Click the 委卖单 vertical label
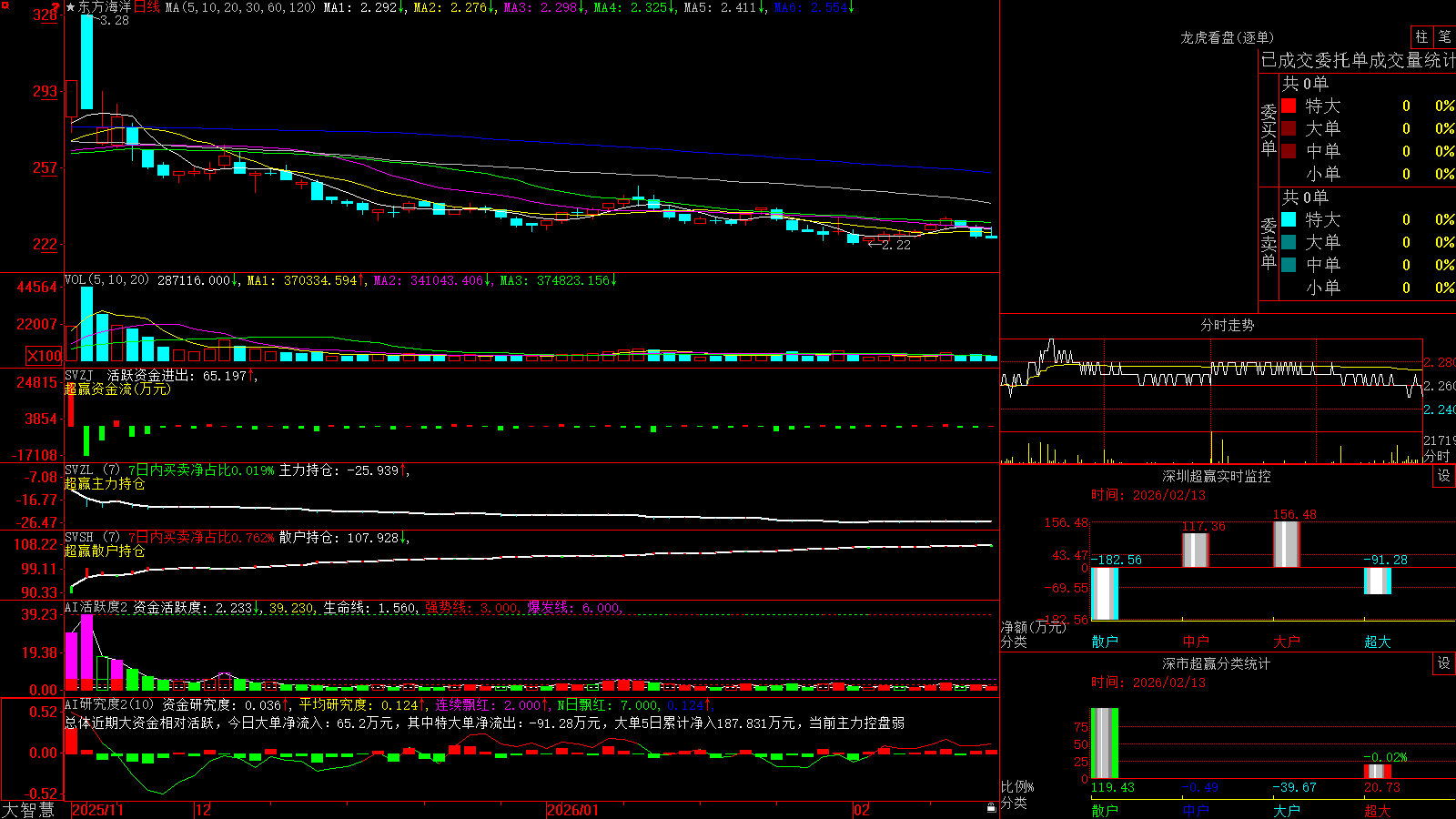This screenshot has width=1456, height=819. coord(1269,244)
